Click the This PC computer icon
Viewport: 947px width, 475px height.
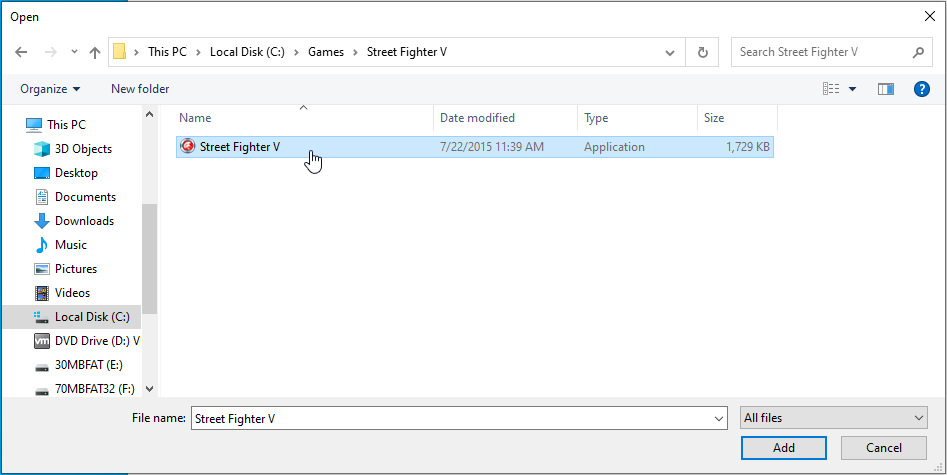coord(34,124)
